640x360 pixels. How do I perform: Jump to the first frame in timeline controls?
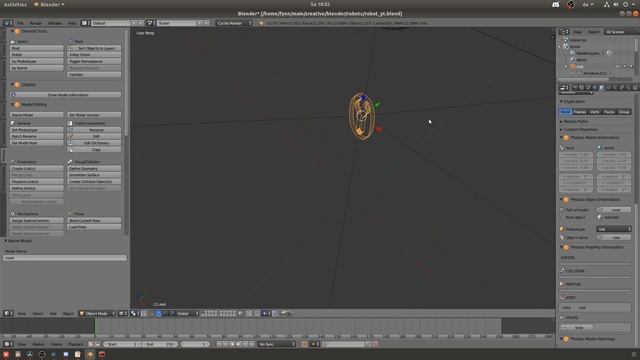point(219,344)
